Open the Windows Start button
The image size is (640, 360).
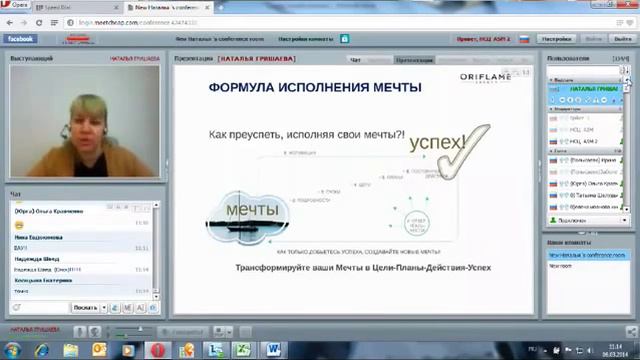click(13, 351)
